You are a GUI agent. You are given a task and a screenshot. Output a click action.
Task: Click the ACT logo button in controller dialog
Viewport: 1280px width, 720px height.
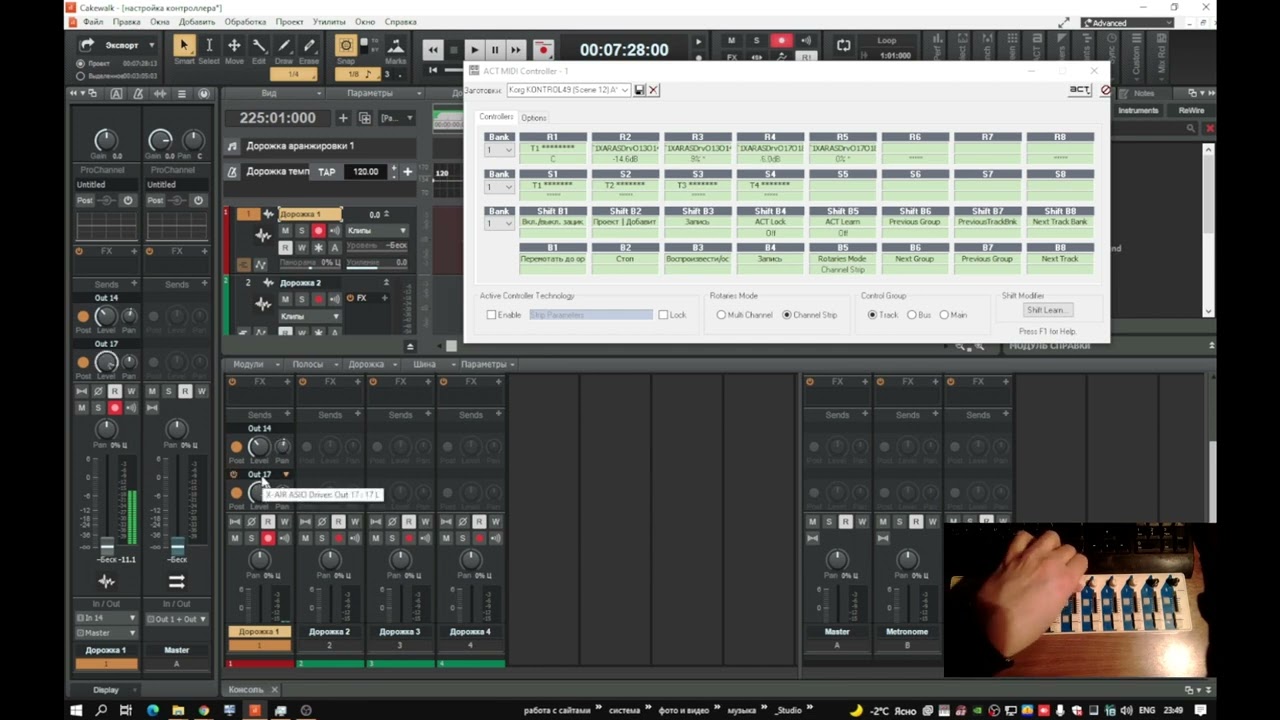tap(1080, 90)
